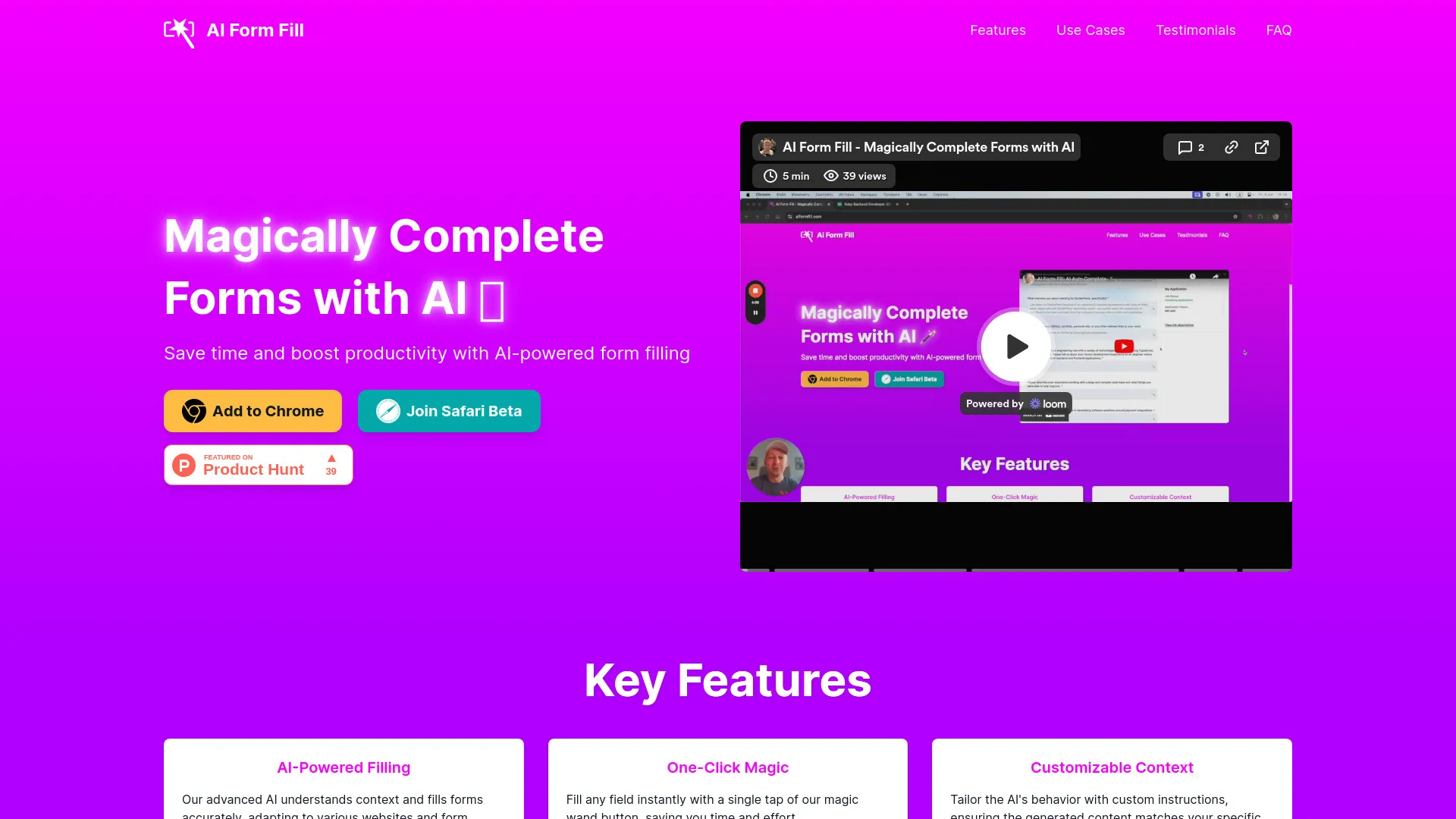Expand the One-Click Magic feature card
The height and width of the screenshot is (819, 1456).
[x=728, y=767]
